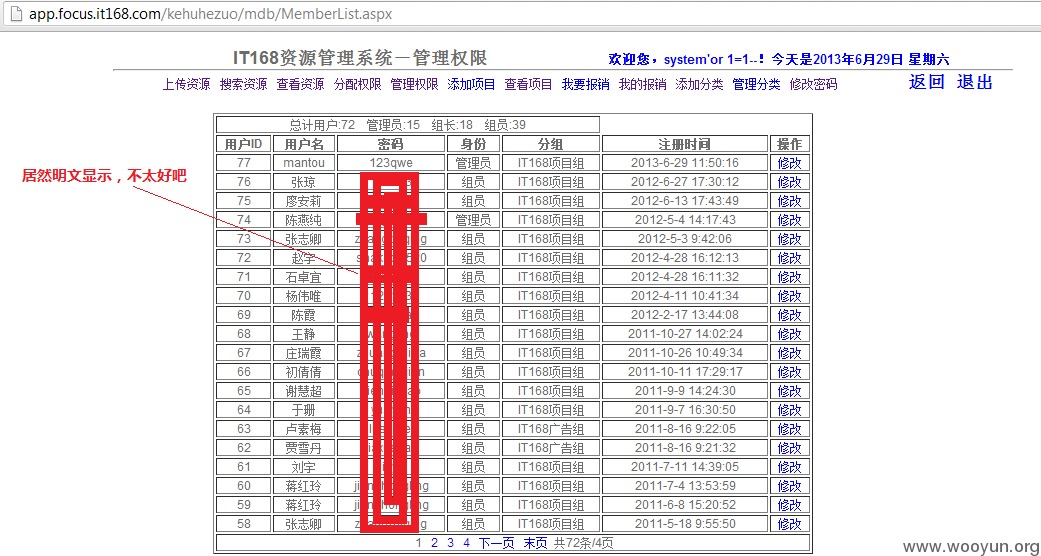
Task: Click 修改 in the ID 69 row
Action: tap(790, 315)
